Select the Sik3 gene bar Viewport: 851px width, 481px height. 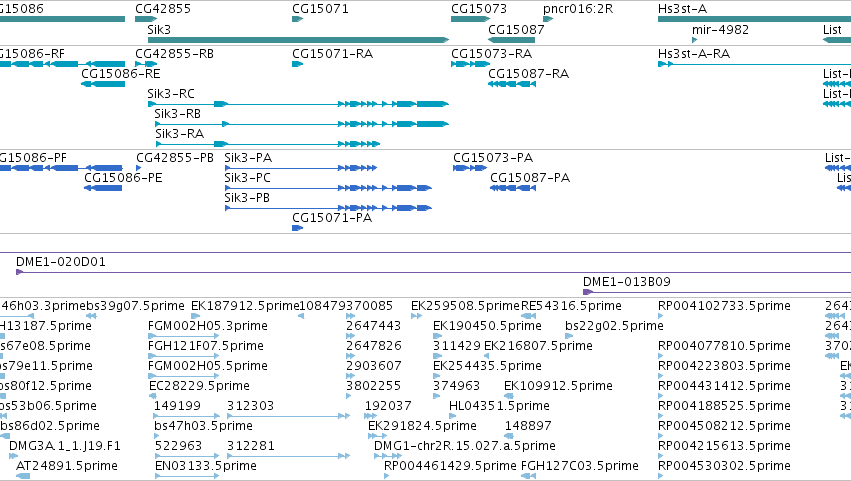click(x=298, y=40)
